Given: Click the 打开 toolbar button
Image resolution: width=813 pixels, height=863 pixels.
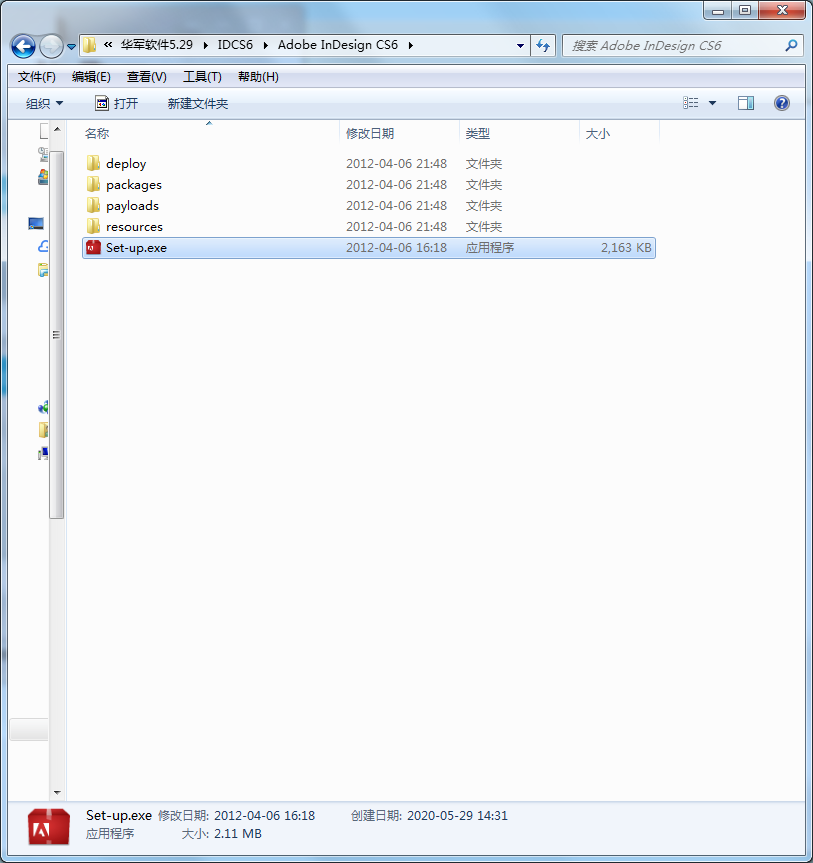Looking at the screenshot, I should (117, 103).
